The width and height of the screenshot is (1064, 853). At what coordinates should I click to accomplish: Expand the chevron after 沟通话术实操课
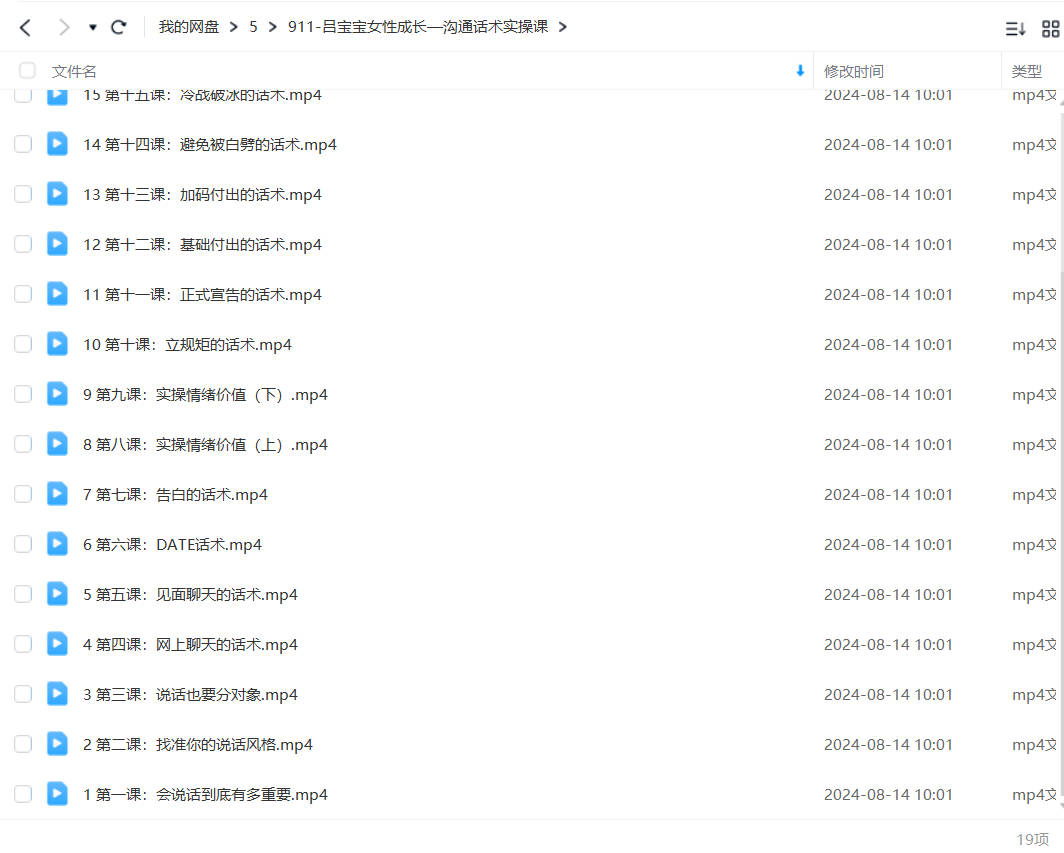click(563, 27)
